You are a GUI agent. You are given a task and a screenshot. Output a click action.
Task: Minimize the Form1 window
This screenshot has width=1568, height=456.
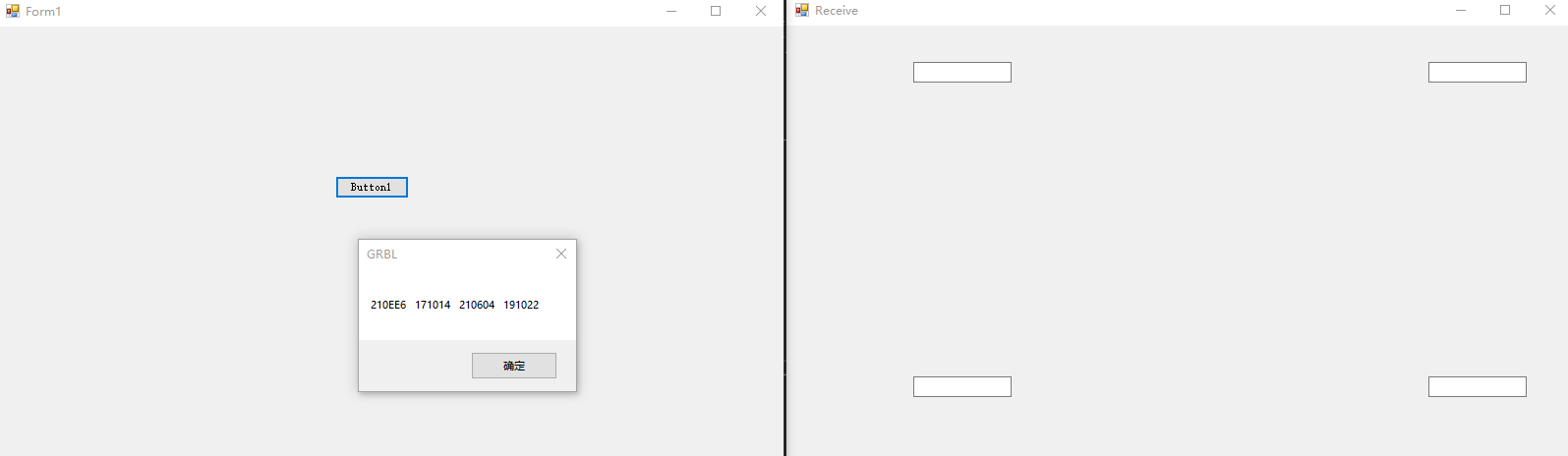(x=671, y=11)
